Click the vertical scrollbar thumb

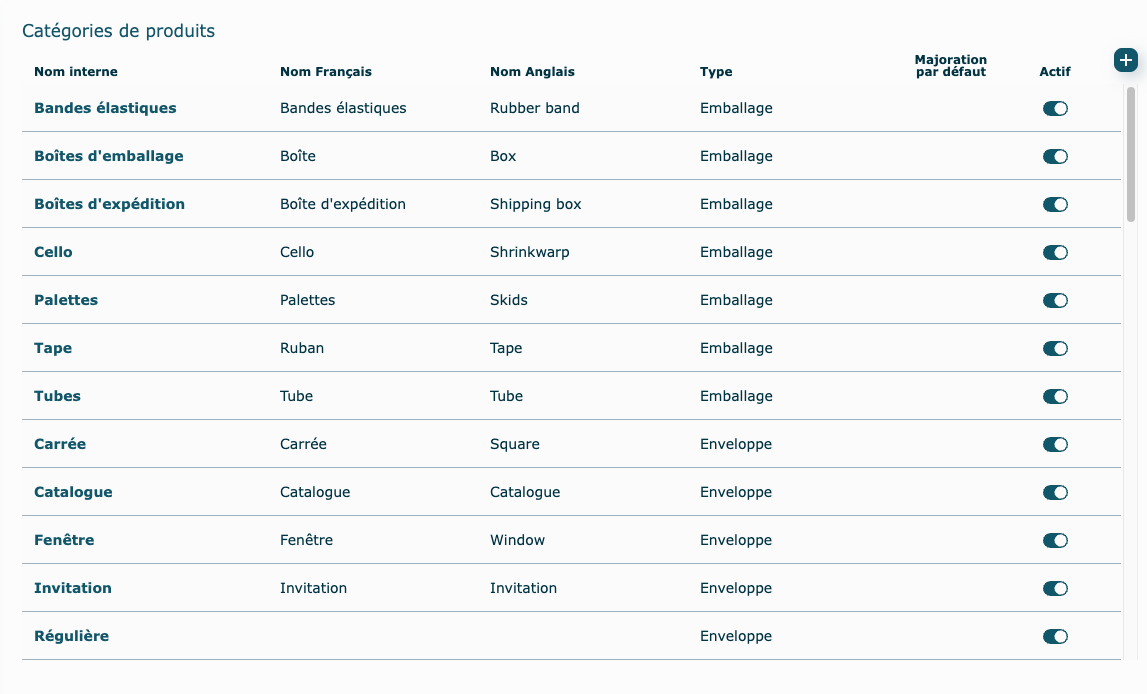pos(1131,153)
